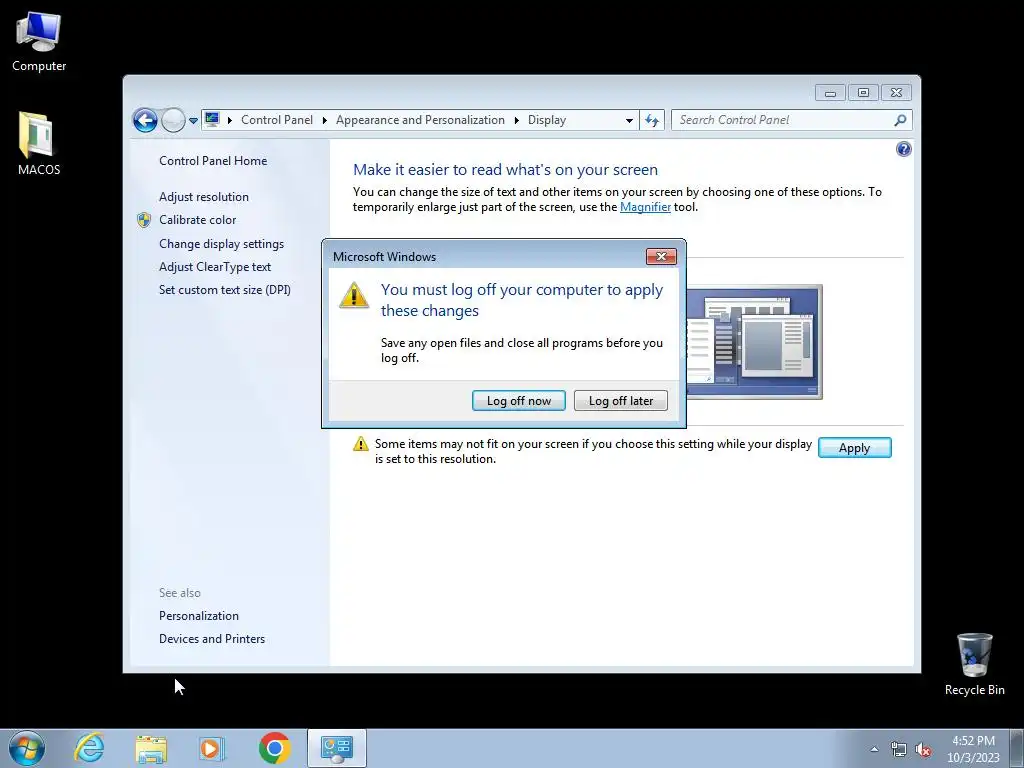Click the network tray icon
Screen dimensions: 1024x768
pos(899,750)
